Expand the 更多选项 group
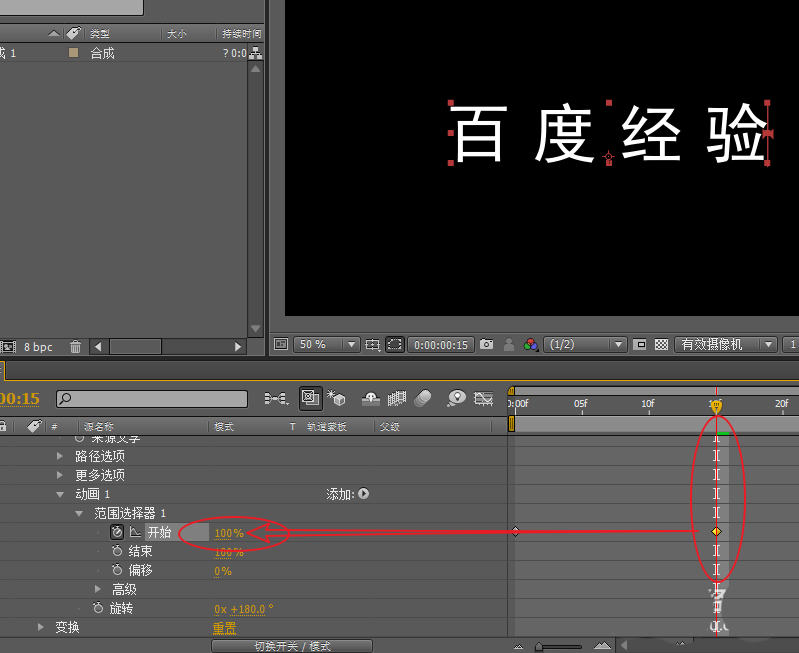 pyautogui.click(x=60, y=475)
